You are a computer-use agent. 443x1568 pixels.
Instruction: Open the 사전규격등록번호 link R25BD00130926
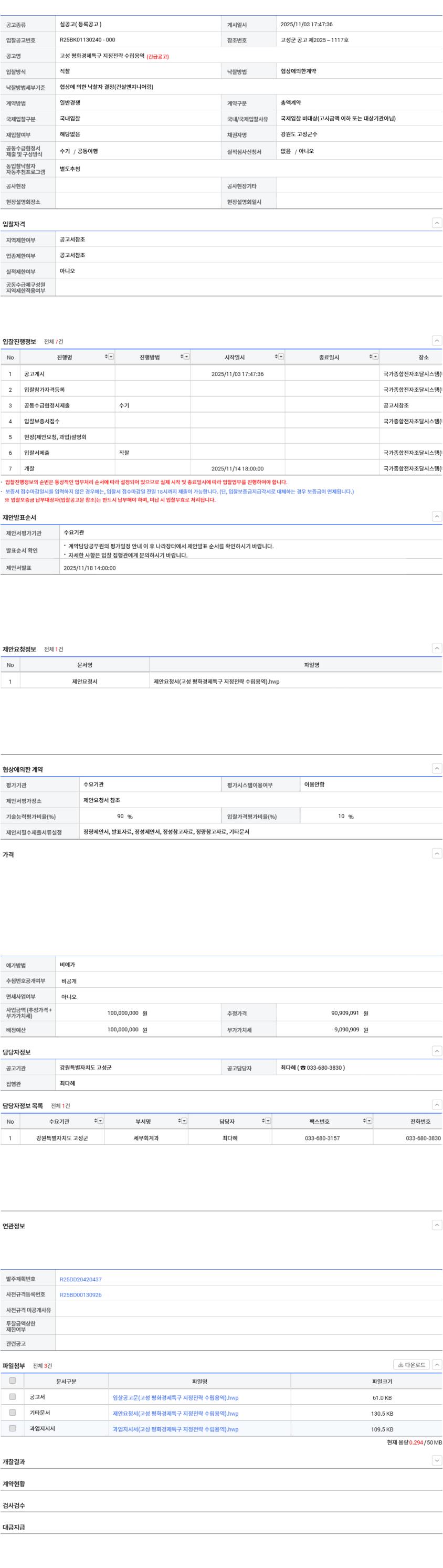pos(80,1295)
